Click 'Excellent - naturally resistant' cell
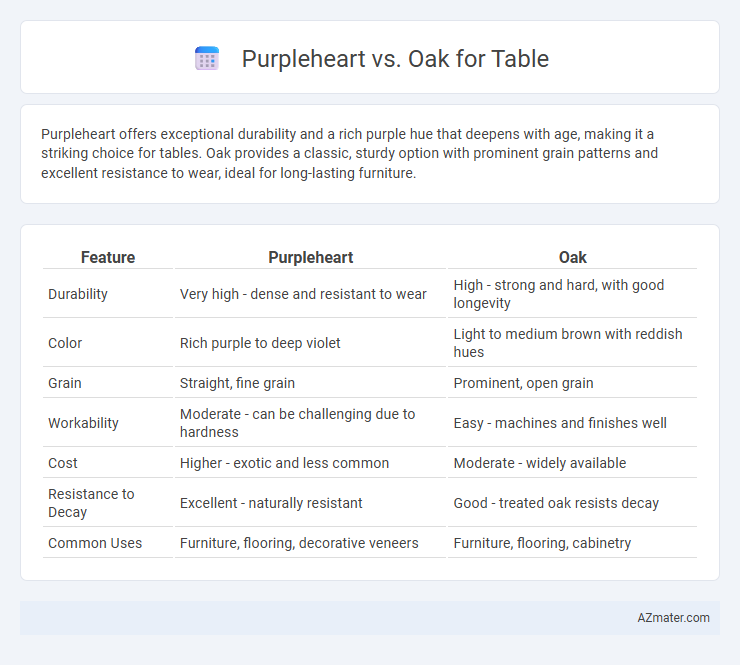 pos(271,503)
